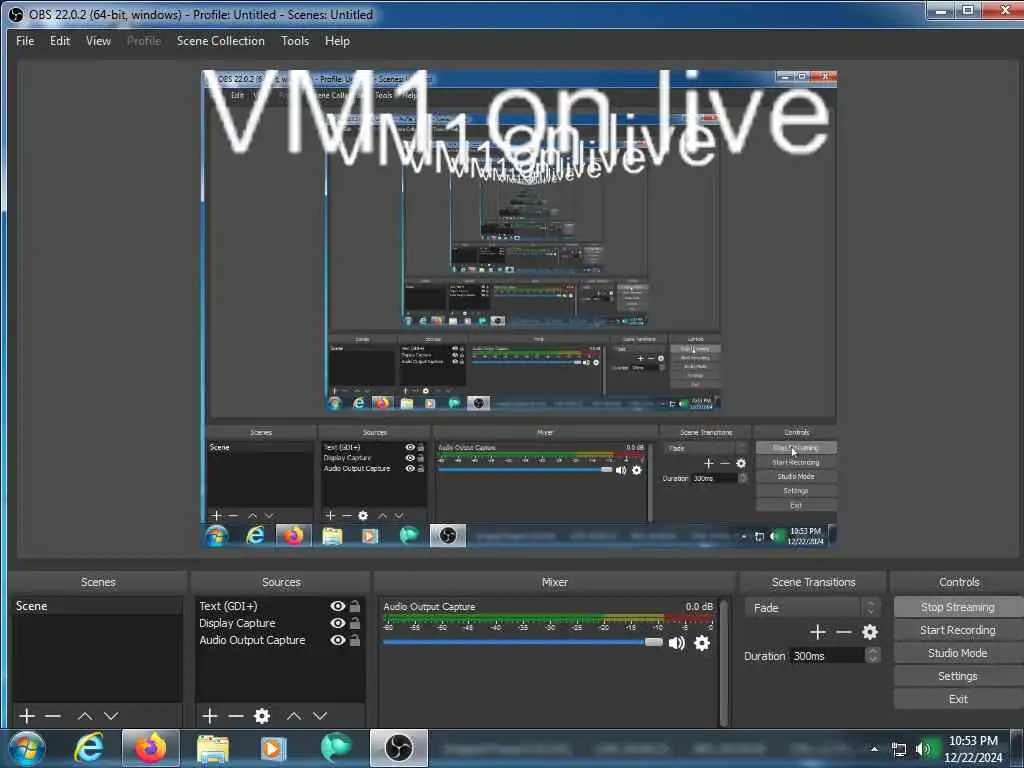This screenshot has width=1024, height=768.
Task: Remove selected source with minus icon
Action: (x=236, y=716)
